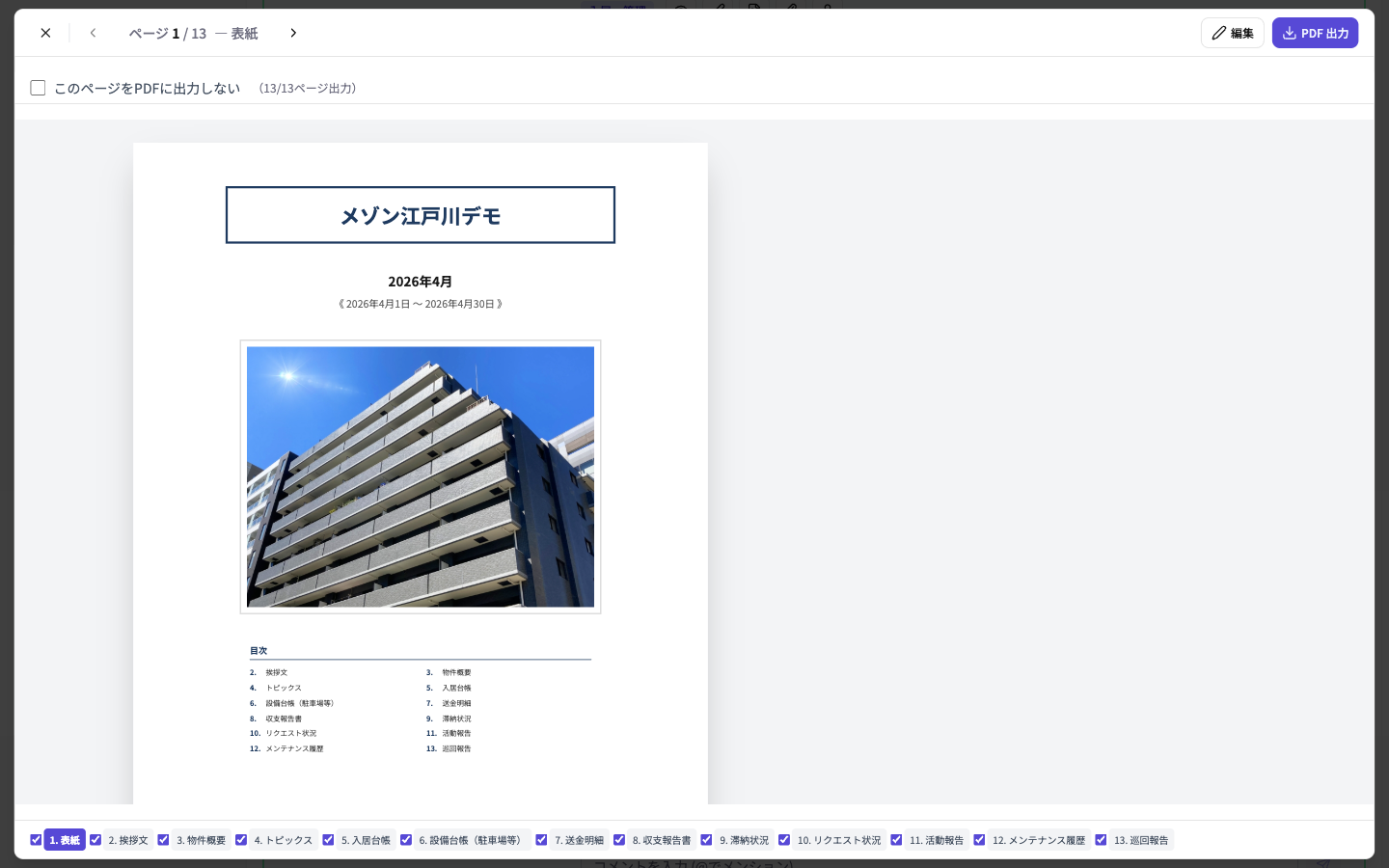The width and height of the screenshot is (1389, 868).
Task: Open the 13. 巡回報告 page tab
Action: point(1141,840)
